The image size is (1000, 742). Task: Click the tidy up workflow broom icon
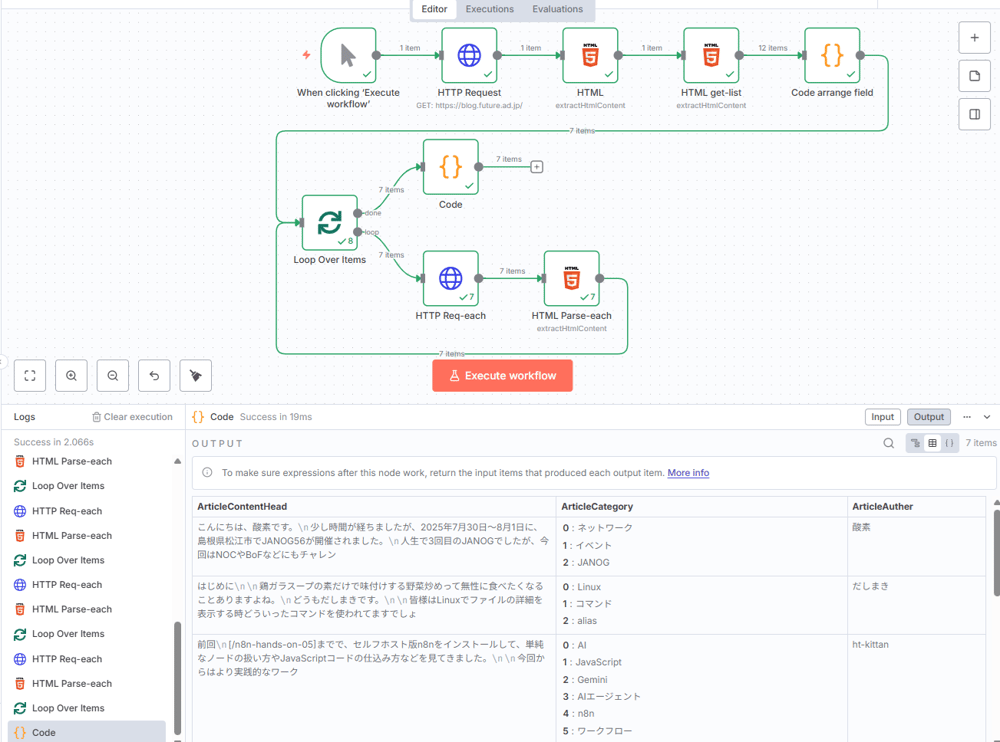pyautogui.click(x=196, y=376)
